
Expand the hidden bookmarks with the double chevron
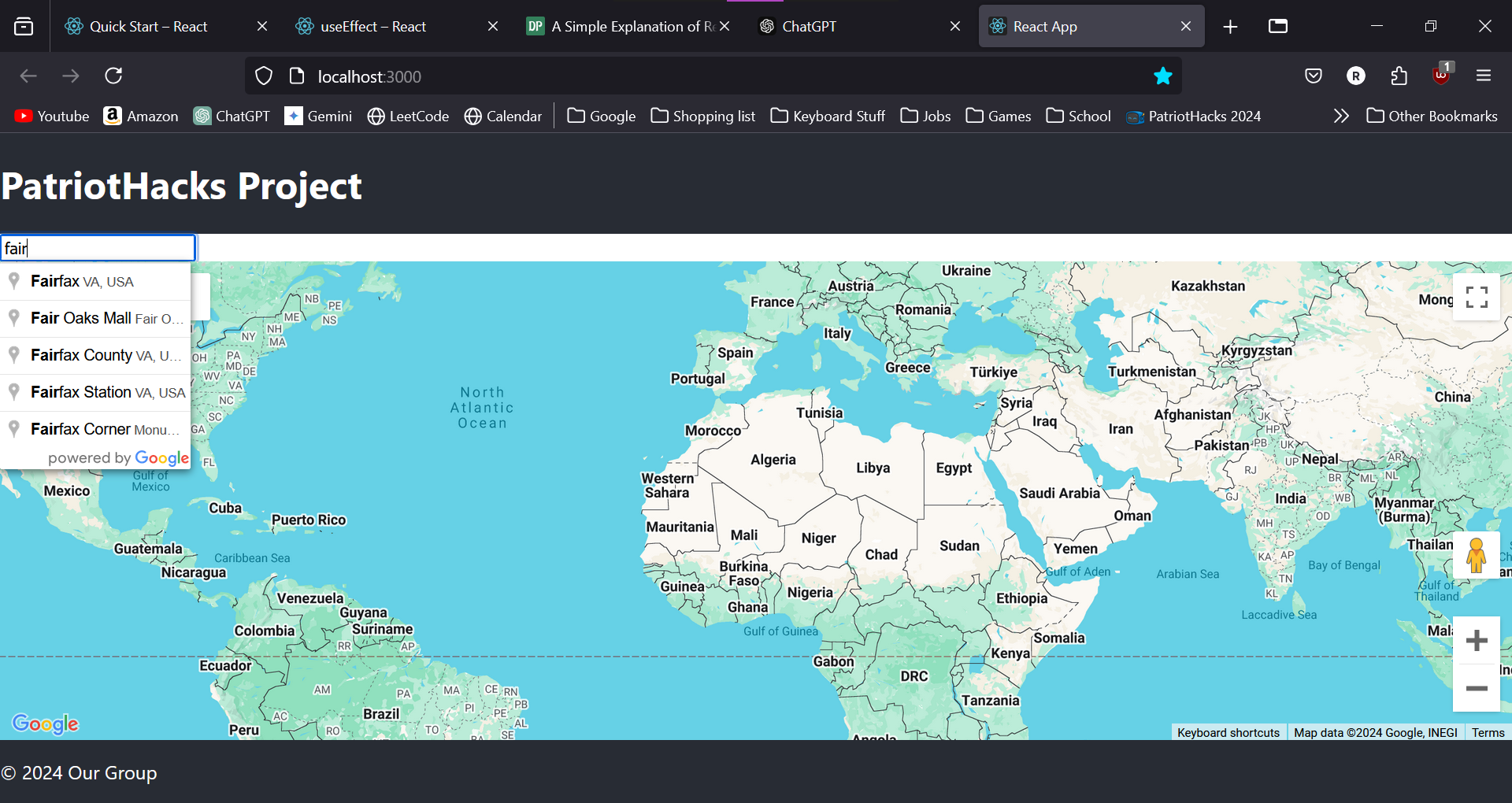(1340, 116)
